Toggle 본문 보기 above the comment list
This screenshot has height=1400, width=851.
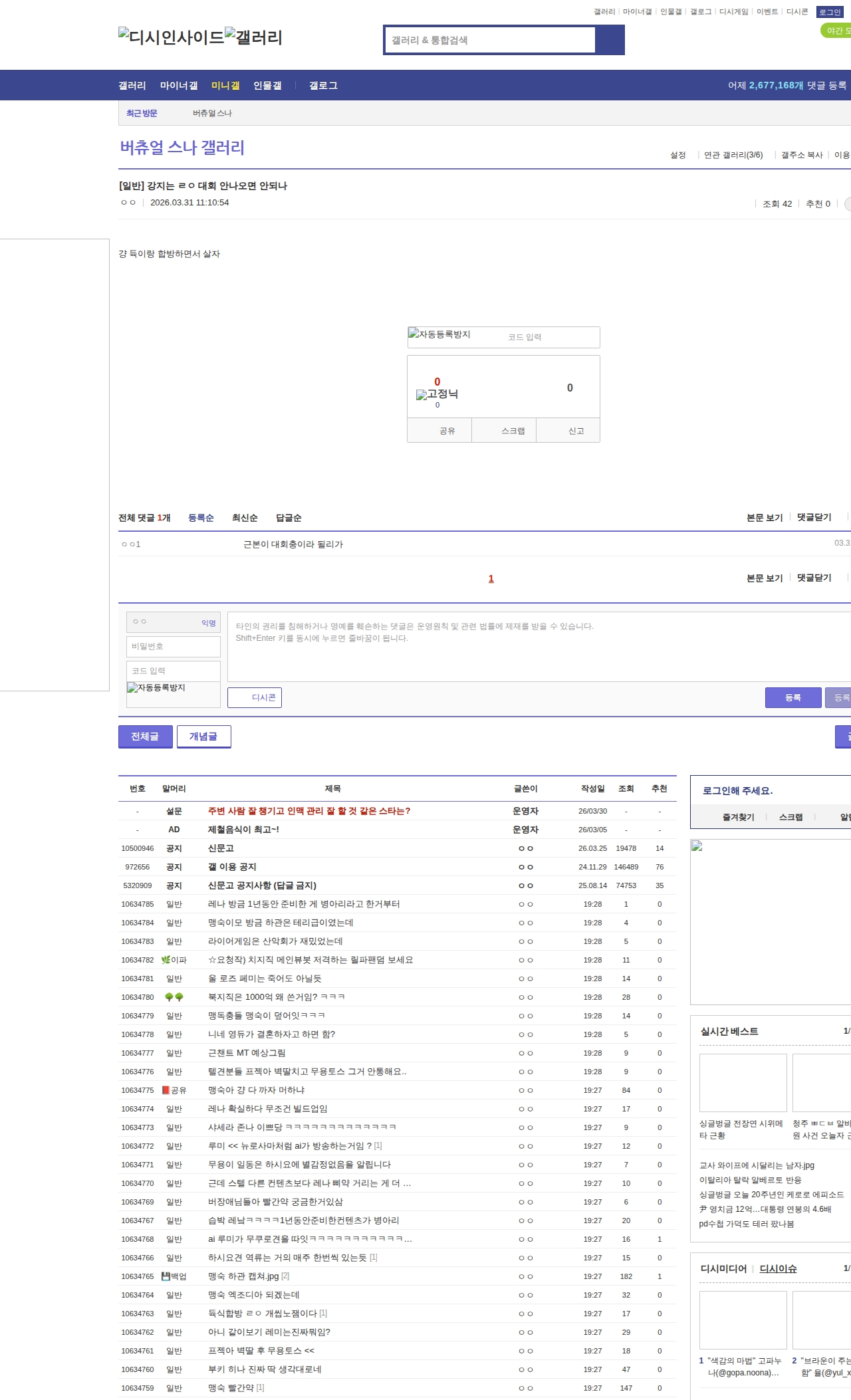pyautogui.click(x=765, y=517)
